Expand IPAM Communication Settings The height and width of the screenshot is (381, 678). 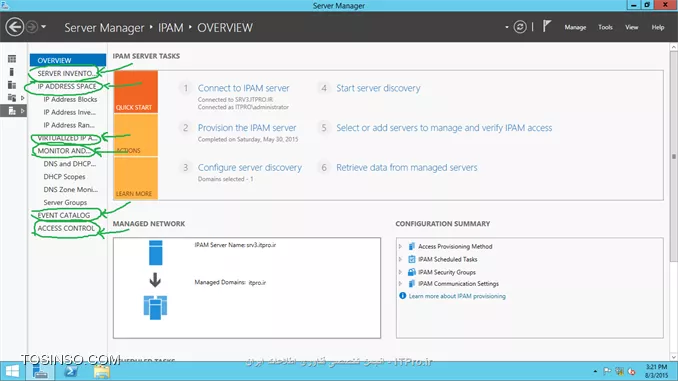tap(400, 284)
